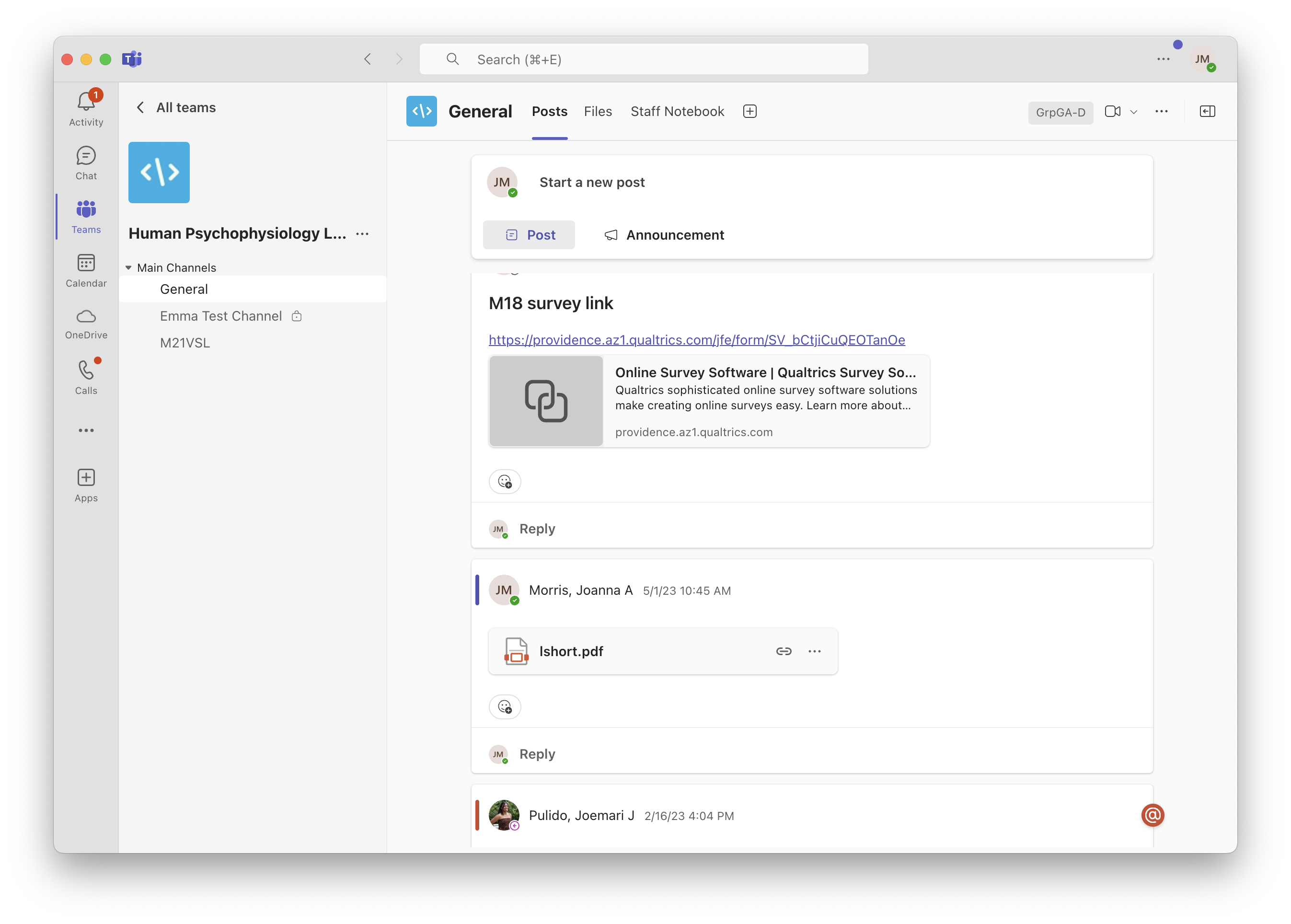Open the Qualtrics survey hyperlink
Image resolution: width=1291 pixels, height=924 pixels.
[x=696, y=340]
